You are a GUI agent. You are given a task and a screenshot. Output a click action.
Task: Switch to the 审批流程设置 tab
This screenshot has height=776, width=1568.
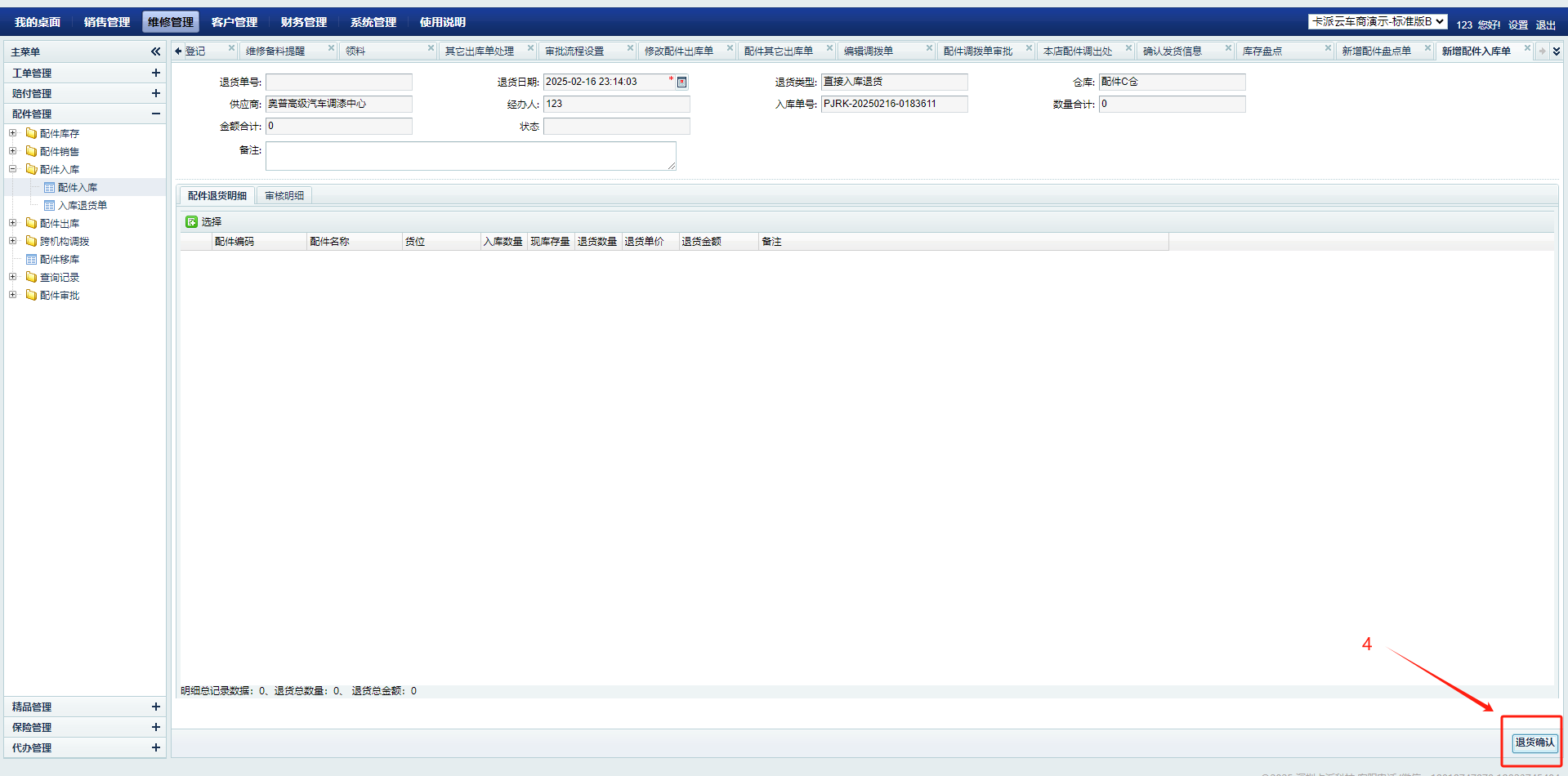(574, 51)
